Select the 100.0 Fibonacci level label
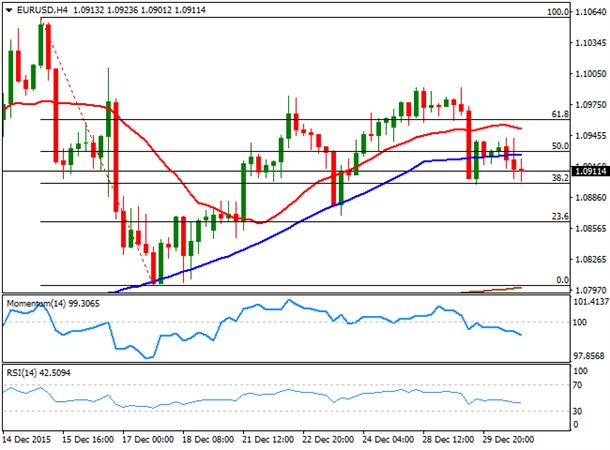 tap(558, 12)
